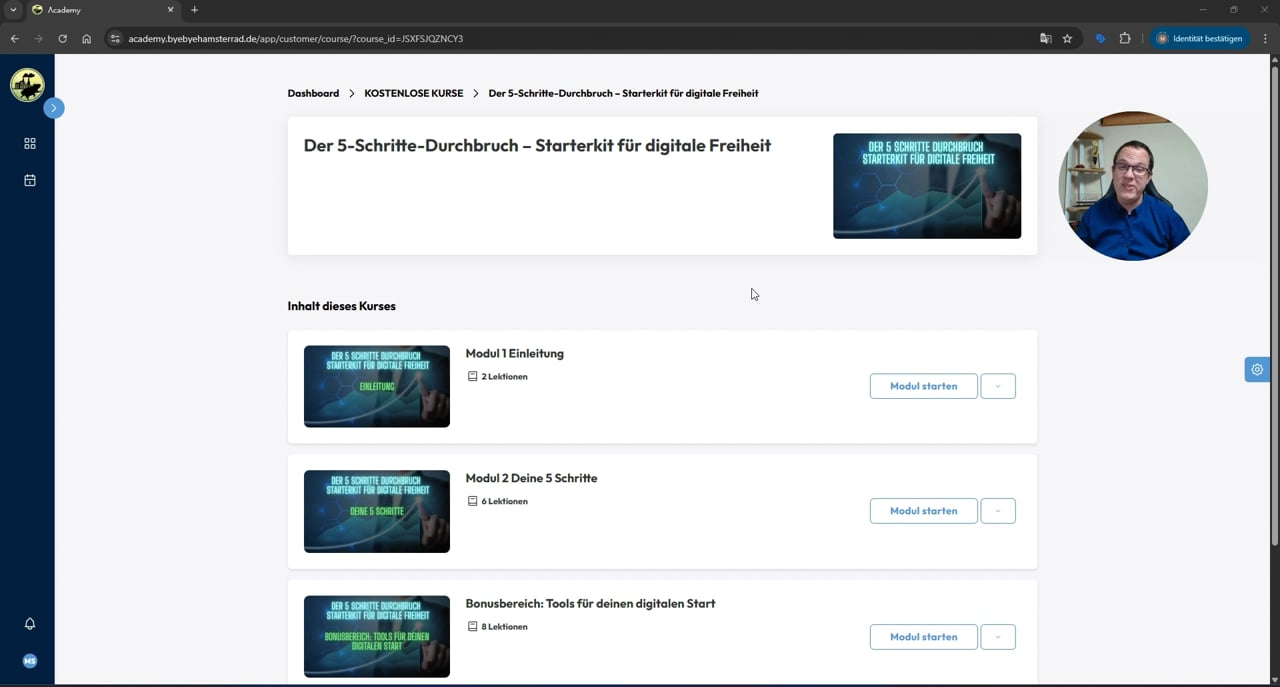Click Bonusbereich: Tools für deinen digitalen Start title

coord(590,603)
